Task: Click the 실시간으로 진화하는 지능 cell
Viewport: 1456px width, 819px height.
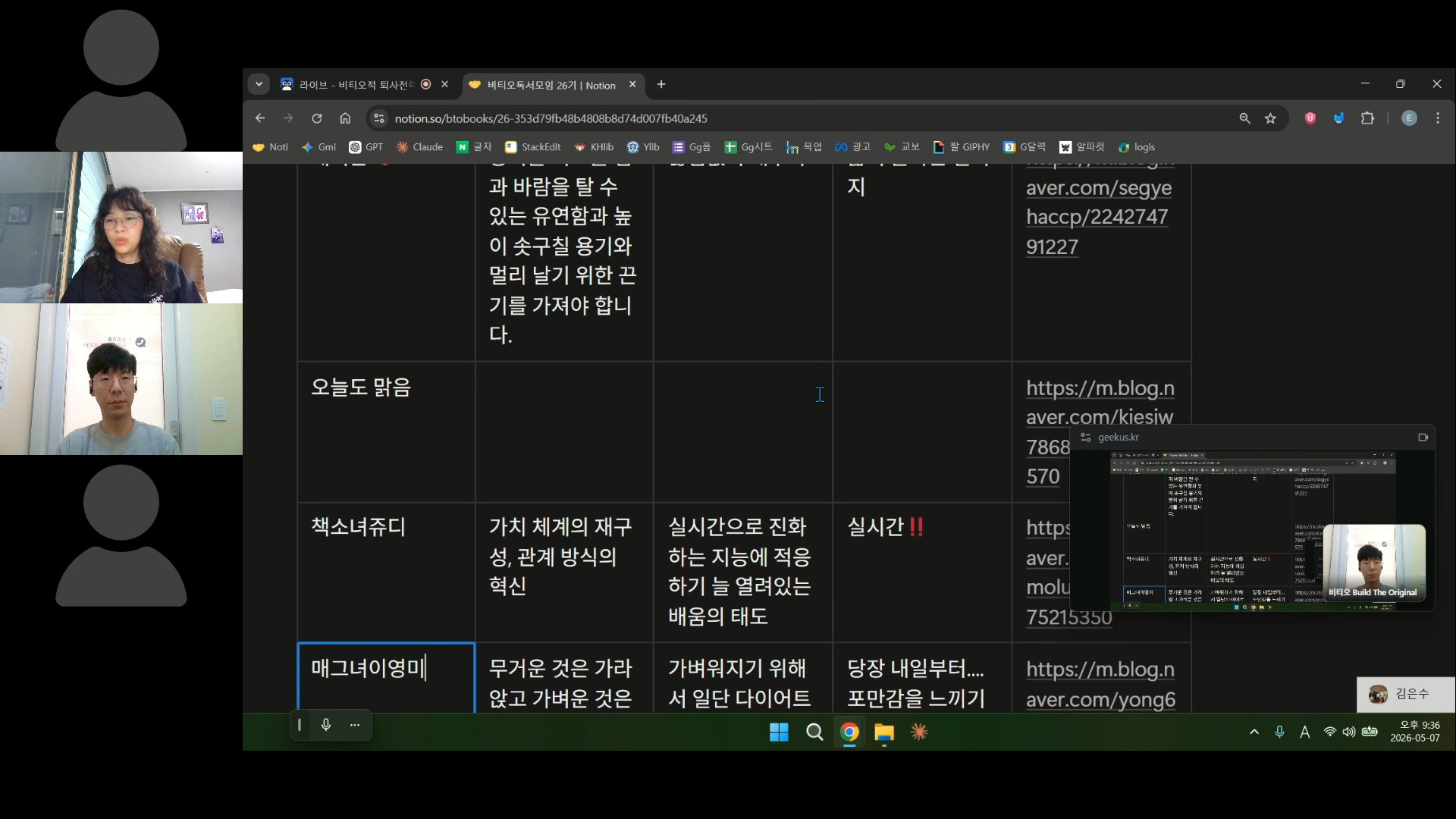Action: point(743,573)
